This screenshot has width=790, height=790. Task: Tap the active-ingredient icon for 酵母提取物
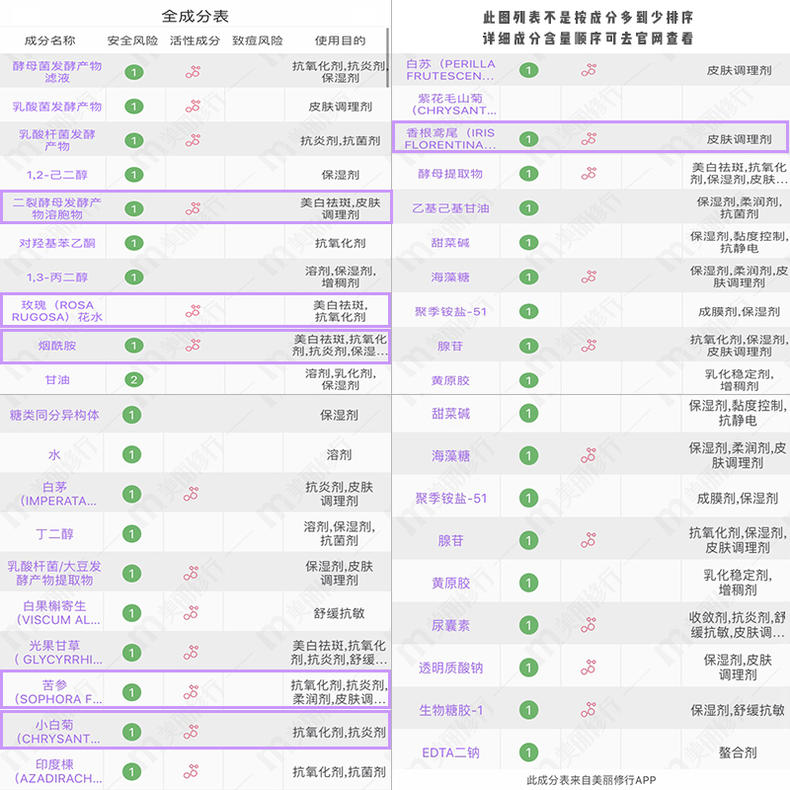coord(588,174)
